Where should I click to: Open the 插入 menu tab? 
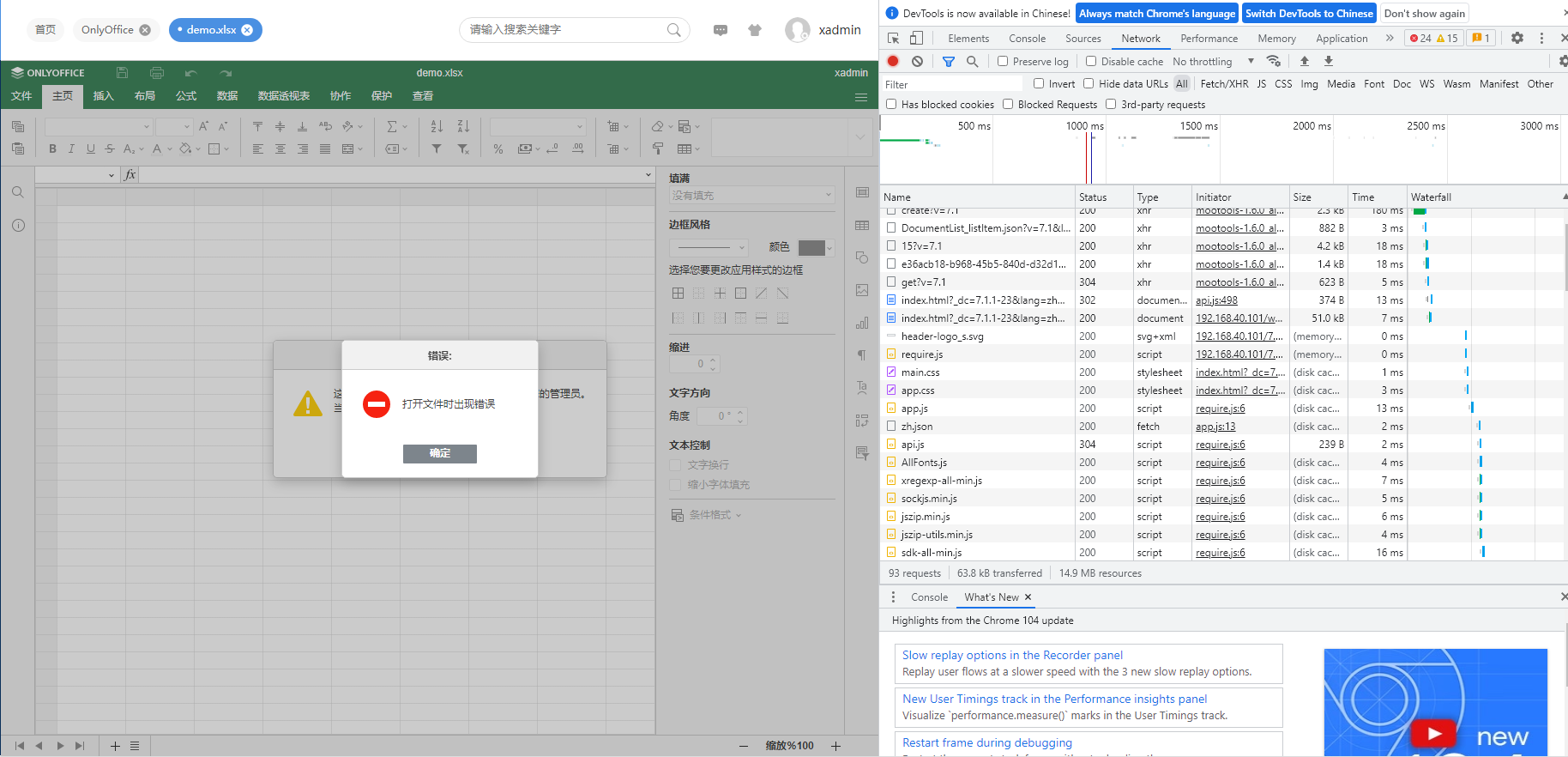[x=104, y=95]
